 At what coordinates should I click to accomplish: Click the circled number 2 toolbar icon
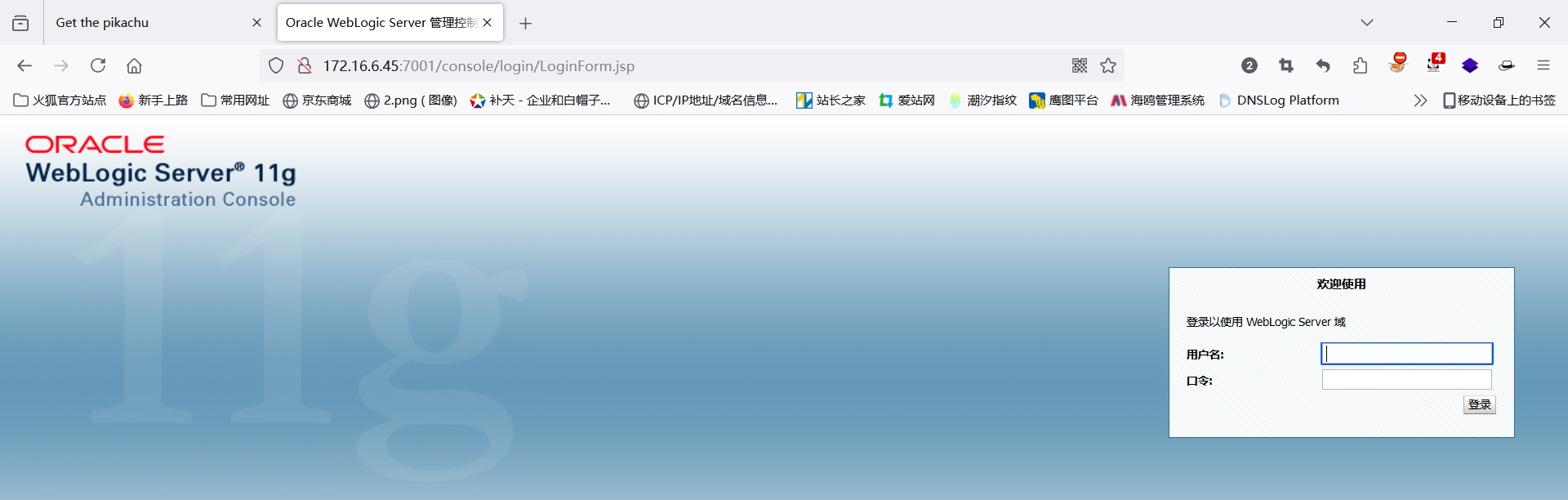(1249, 65)
